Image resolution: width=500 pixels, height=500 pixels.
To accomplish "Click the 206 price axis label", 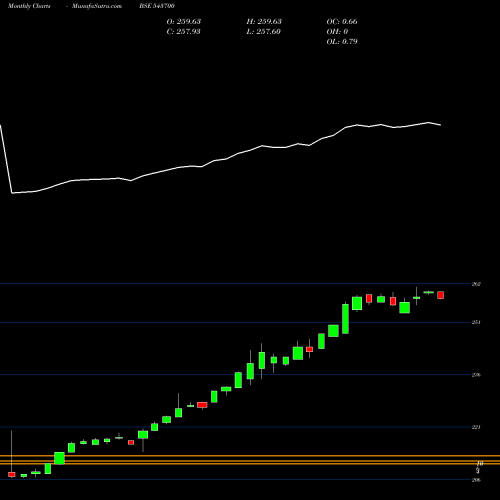I will click(x=476, y=480).
